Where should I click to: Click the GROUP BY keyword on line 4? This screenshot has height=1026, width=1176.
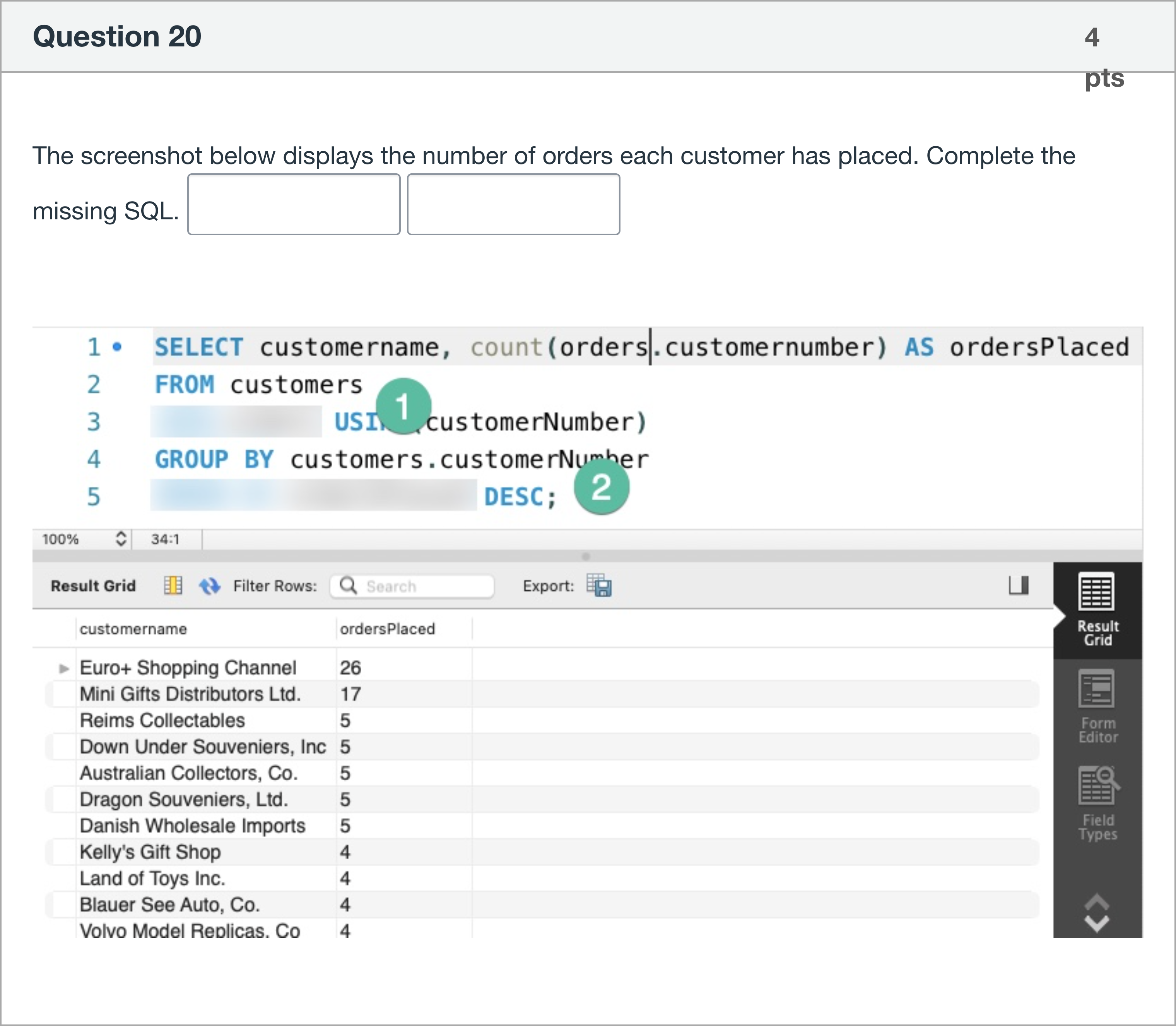214,459
